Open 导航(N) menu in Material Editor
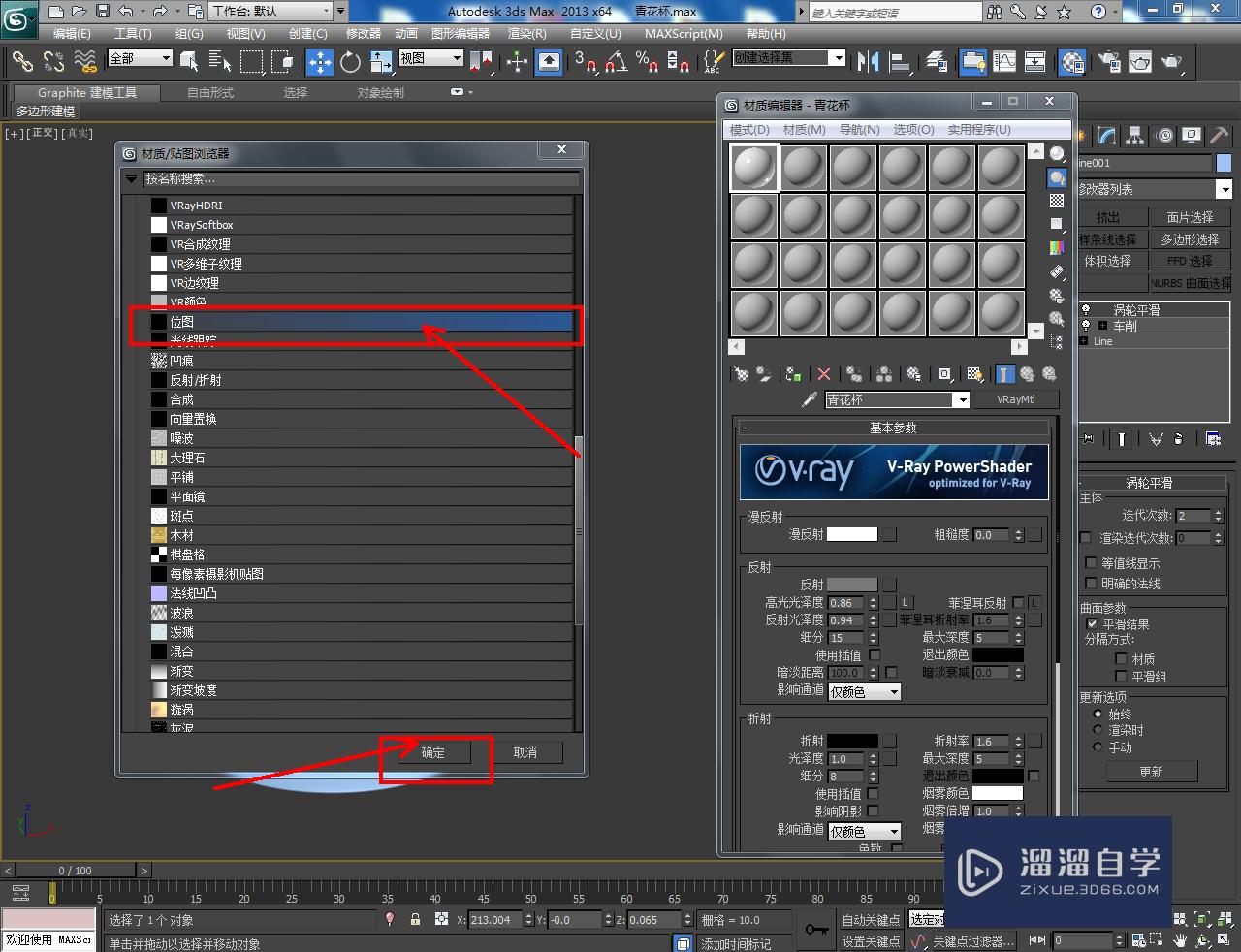The image size is (1241, 952). click(859, 129)
